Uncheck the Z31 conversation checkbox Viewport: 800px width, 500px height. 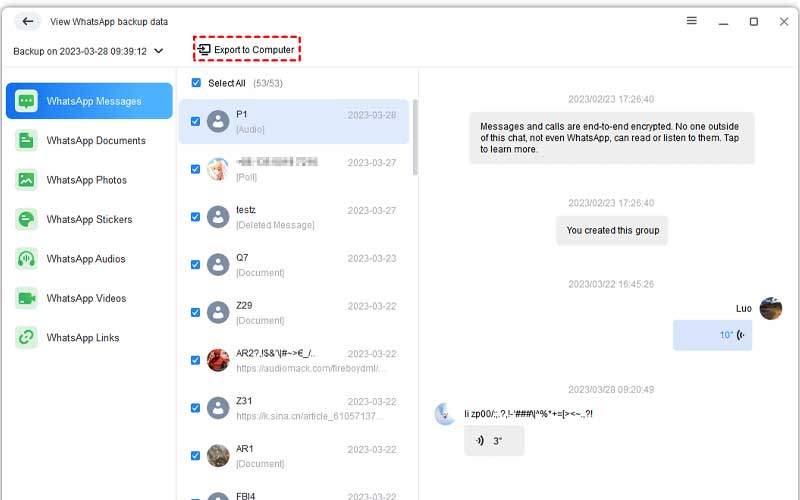point(195,408)
